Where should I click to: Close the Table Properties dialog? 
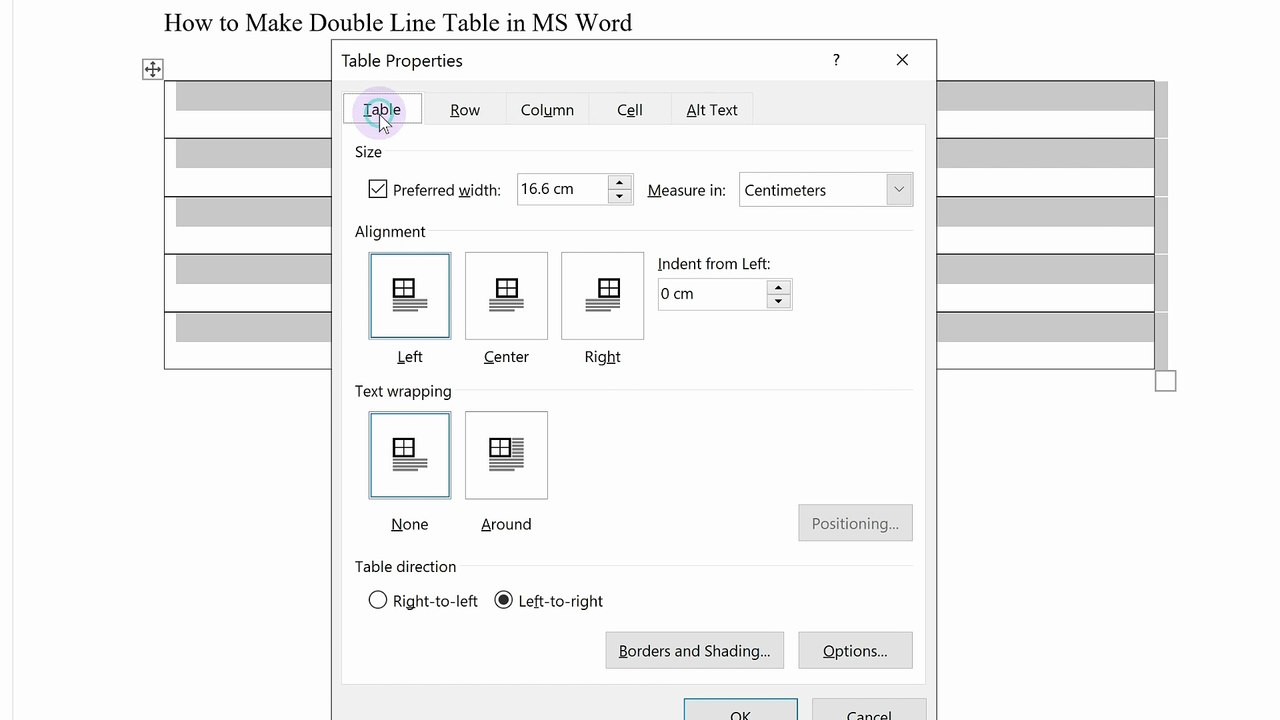(x=902, y=60)
